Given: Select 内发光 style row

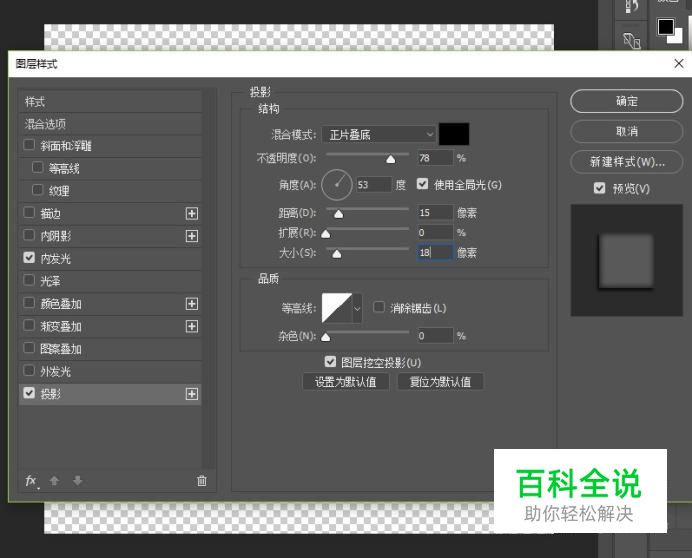Looking at the screenshot, I should pyautogui.click(x=110, y=259).
